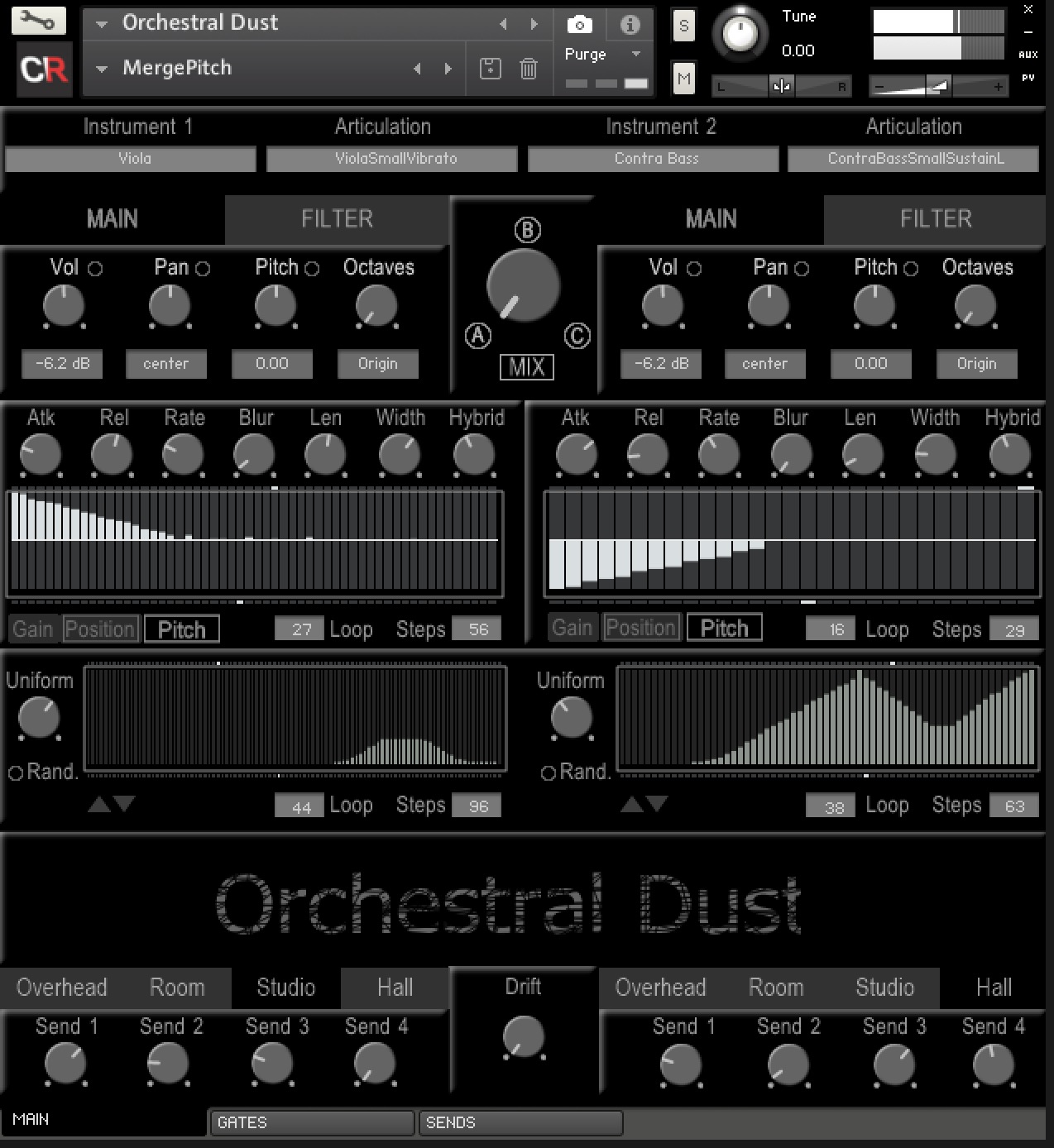
Task: Open the SENDS tab at the bottom
Action: click(520, 1122)
